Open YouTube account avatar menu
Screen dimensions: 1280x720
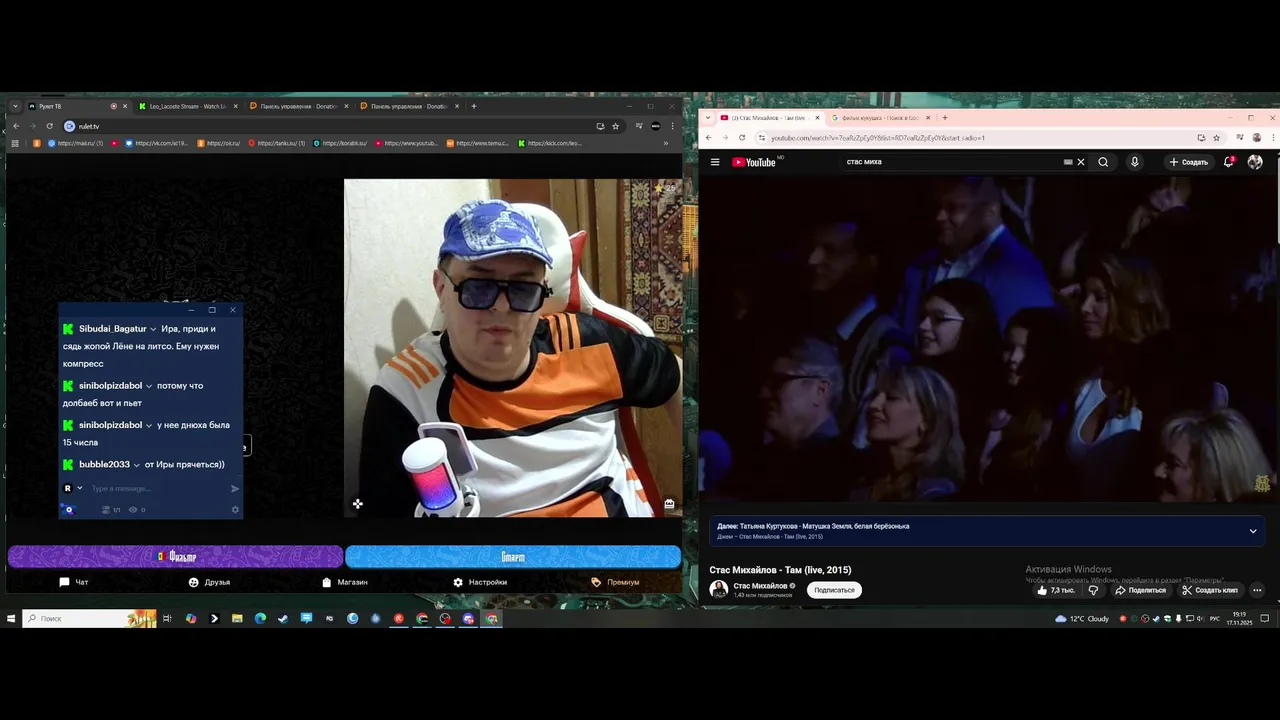1255,162
